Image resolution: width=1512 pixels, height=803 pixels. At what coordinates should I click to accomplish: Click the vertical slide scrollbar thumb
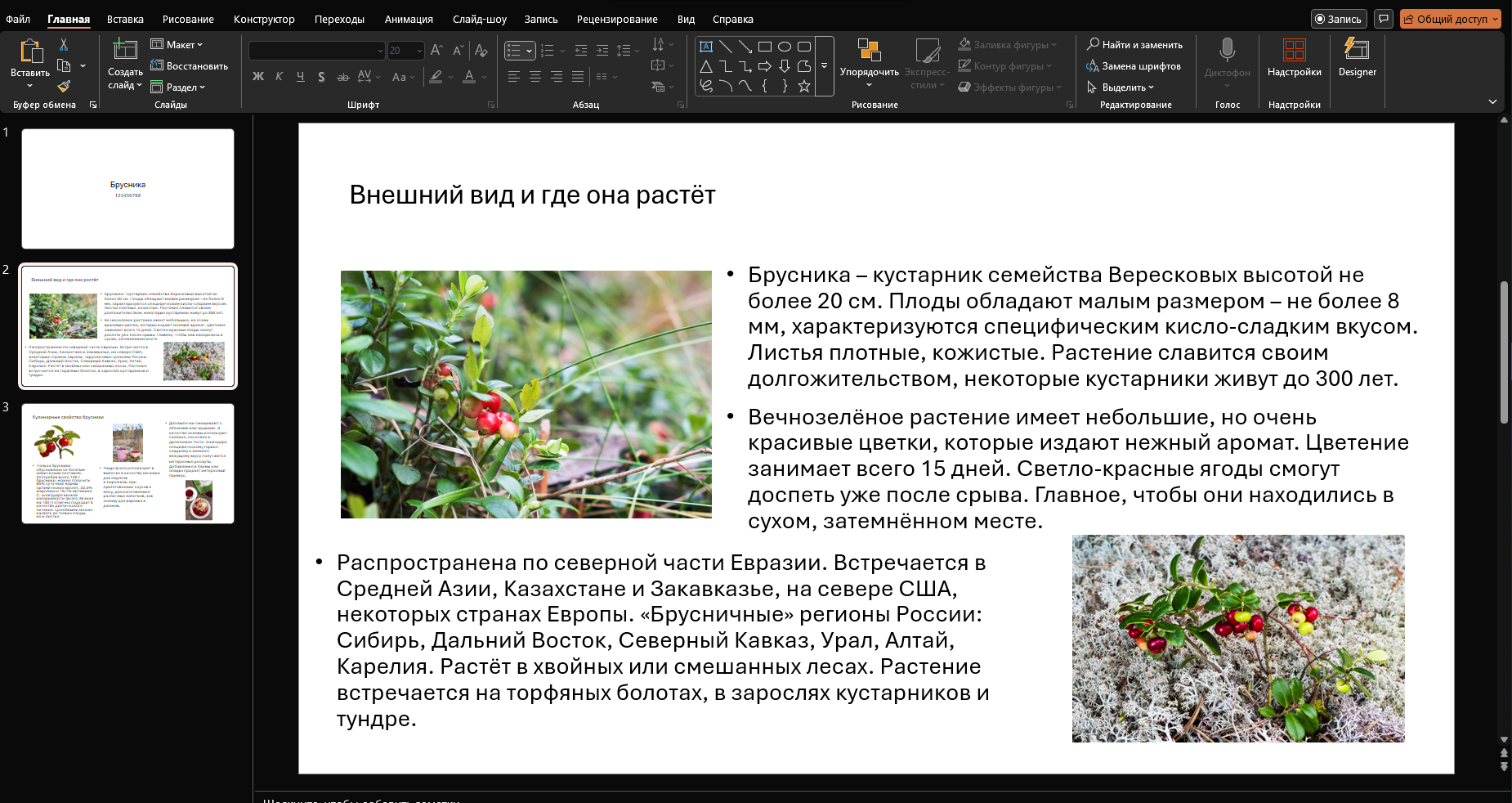tap(1504, 352)
